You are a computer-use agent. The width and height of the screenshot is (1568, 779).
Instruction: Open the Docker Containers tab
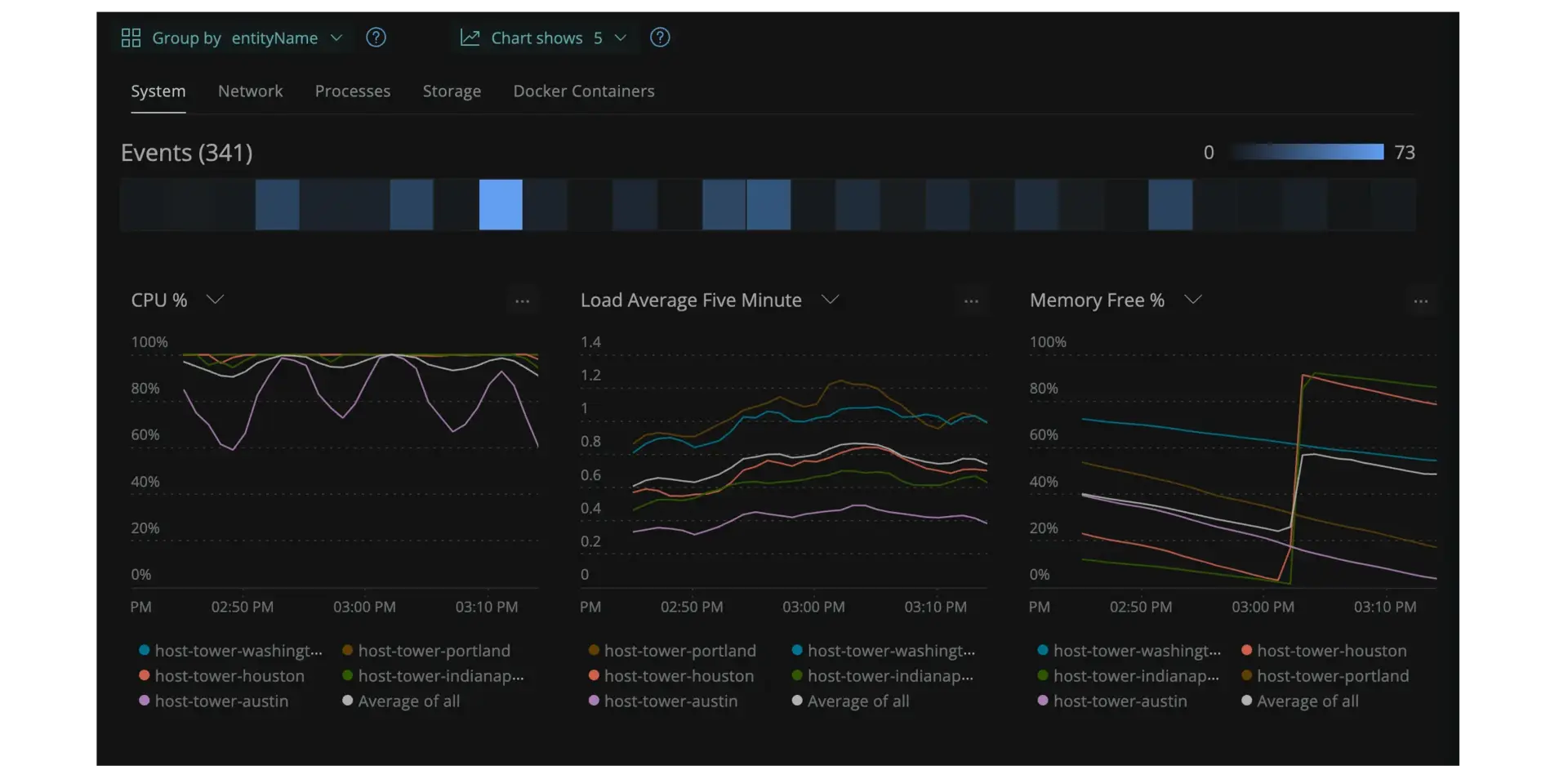583,91
